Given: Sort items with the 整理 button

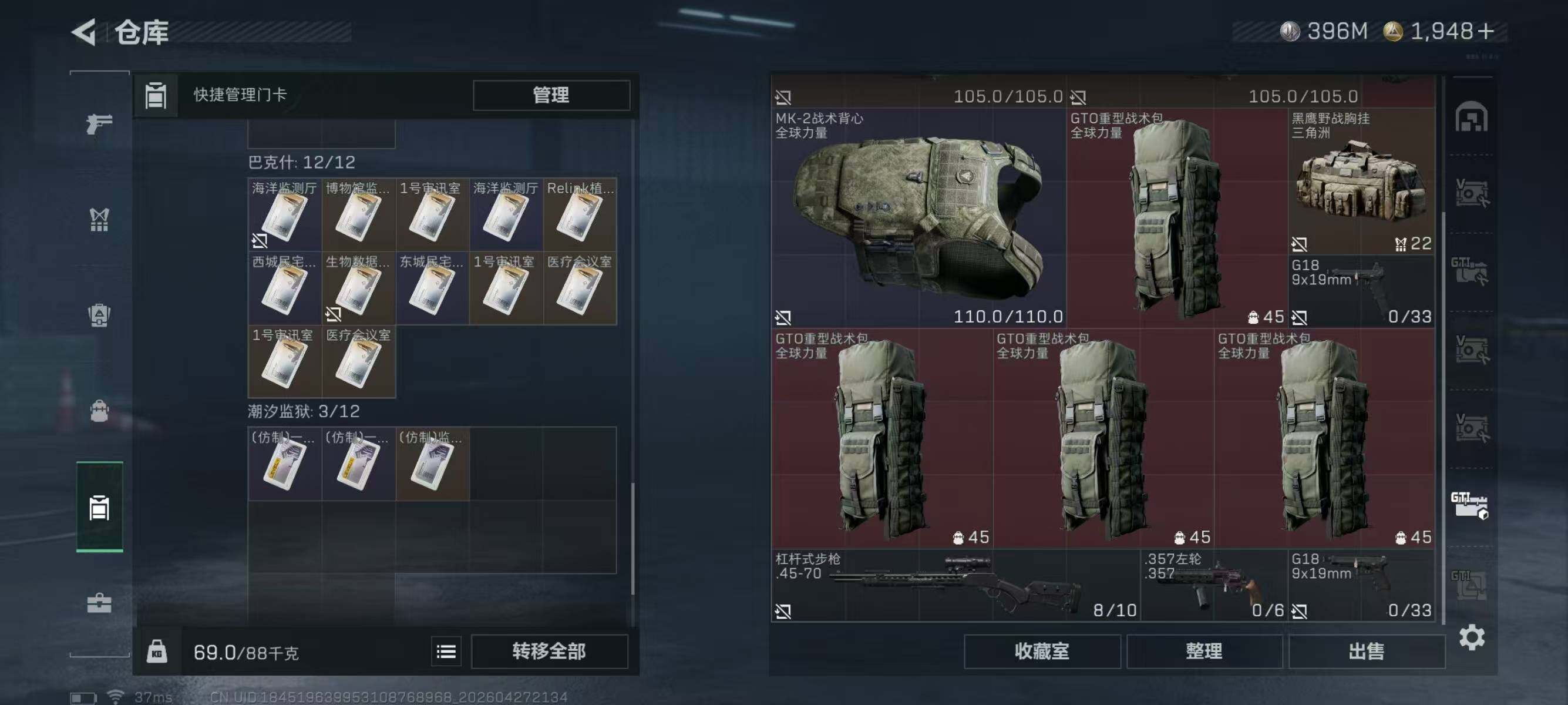Looking at the screenshot, I should 1204,652.
